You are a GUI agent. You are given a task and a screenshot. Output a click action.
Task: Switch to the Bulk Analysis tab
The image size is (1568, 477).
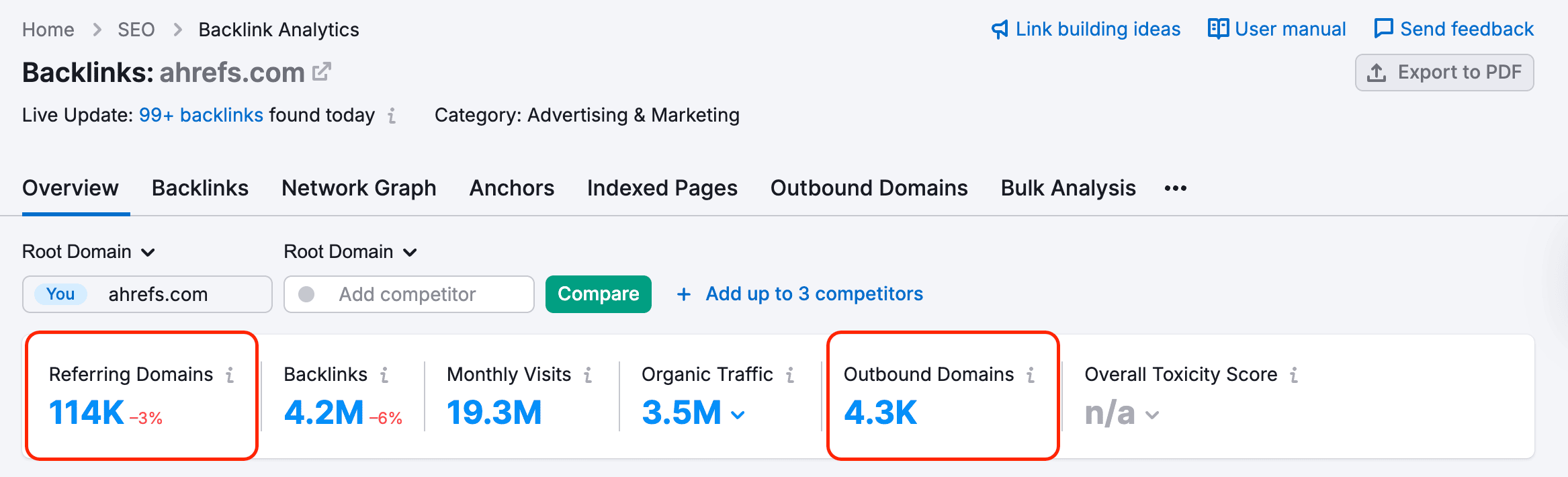point(1068,188)
